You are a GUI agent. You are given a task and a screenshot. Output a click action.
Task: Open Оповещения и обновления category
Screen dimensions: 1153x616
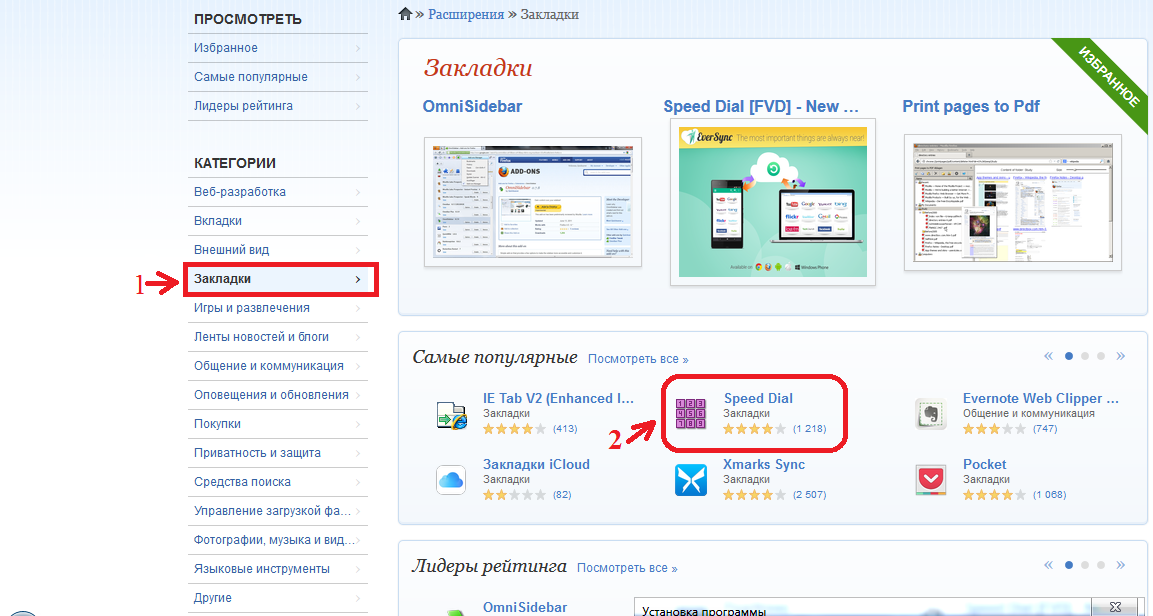point(278,395)
